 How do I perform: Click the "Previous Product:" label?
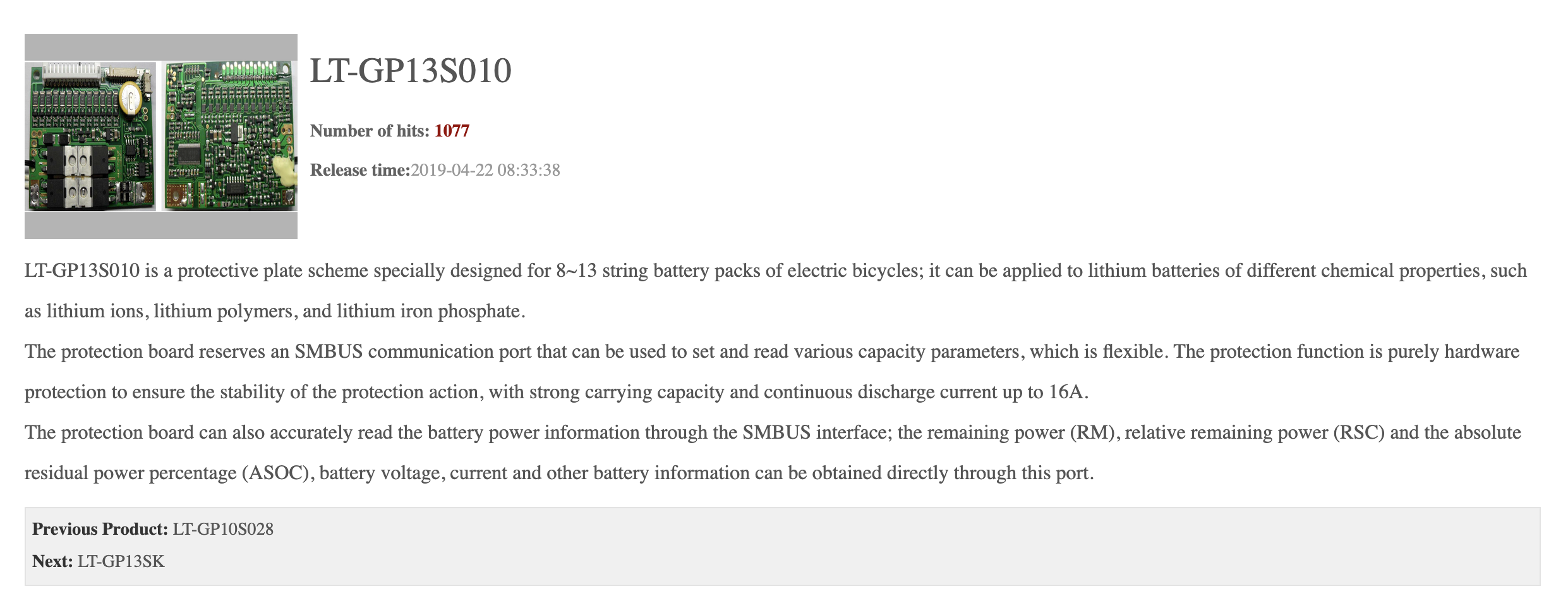click(100, 529)
